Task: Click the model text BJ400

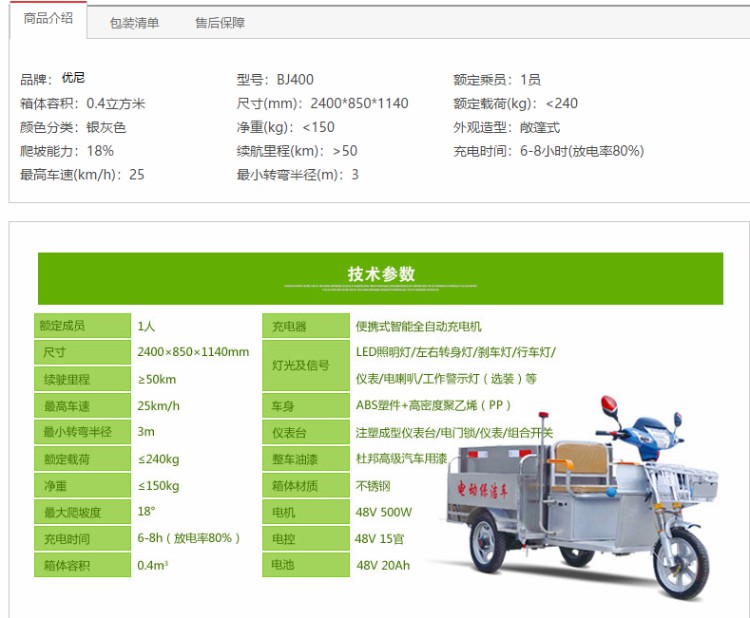Action: pyautogui.click(x=296, y=79)
